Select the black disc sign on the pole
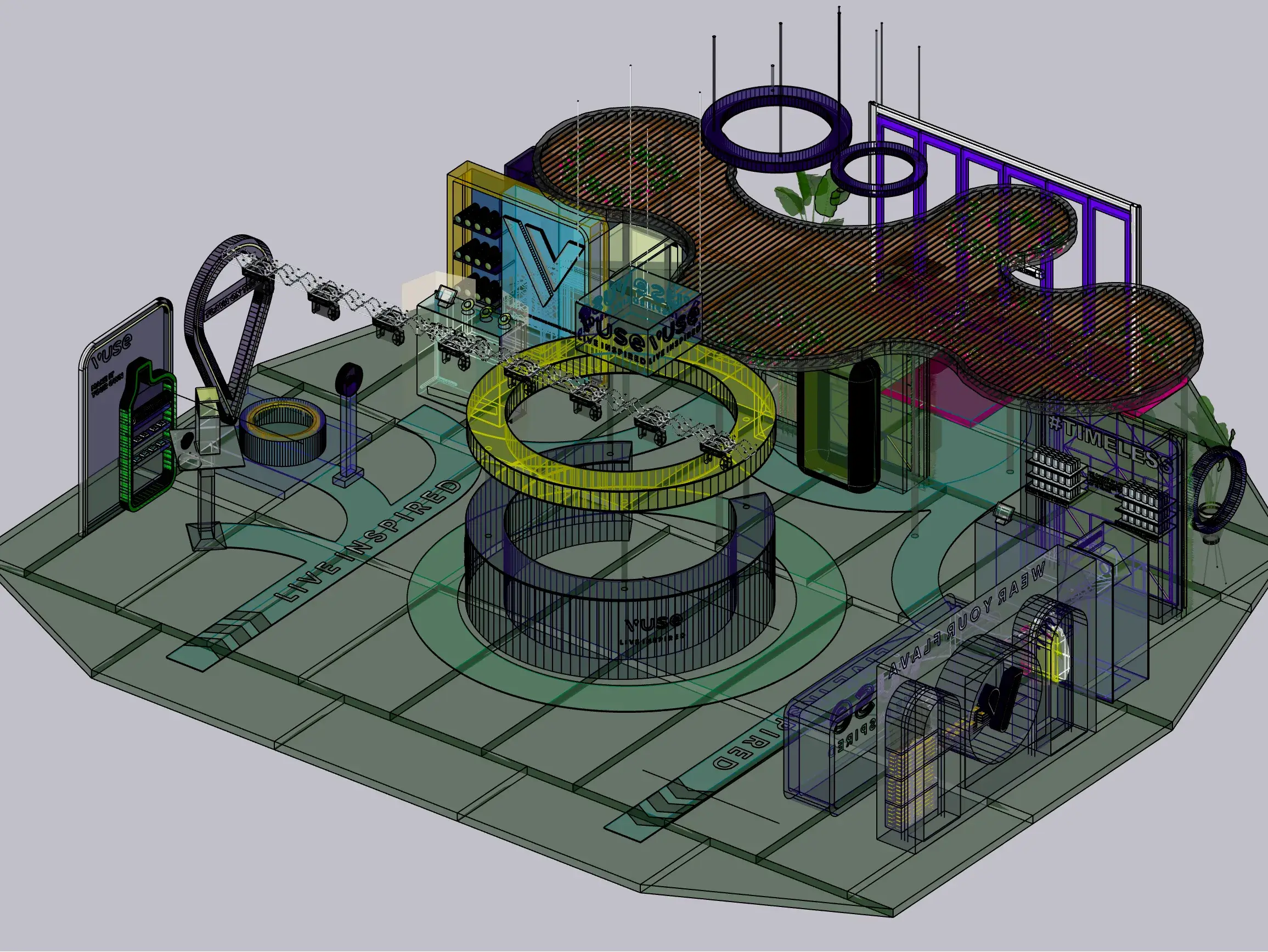Viewport: 1268px width, 952px height. pyautogui.click(x=348, y=378)
